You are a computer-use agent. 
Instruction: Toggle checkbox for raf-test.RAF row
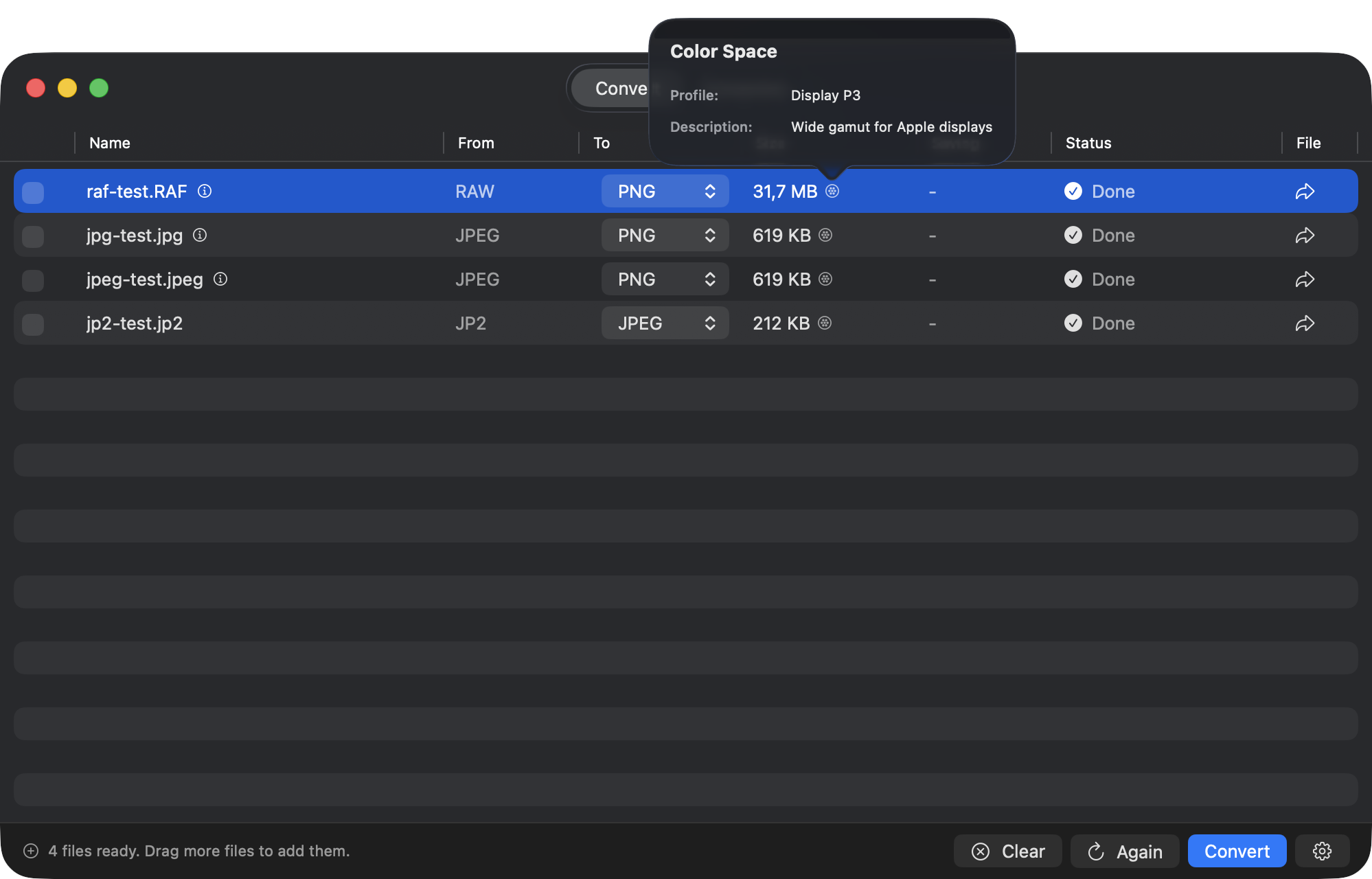pyautogui.click(x=33, y=192)
